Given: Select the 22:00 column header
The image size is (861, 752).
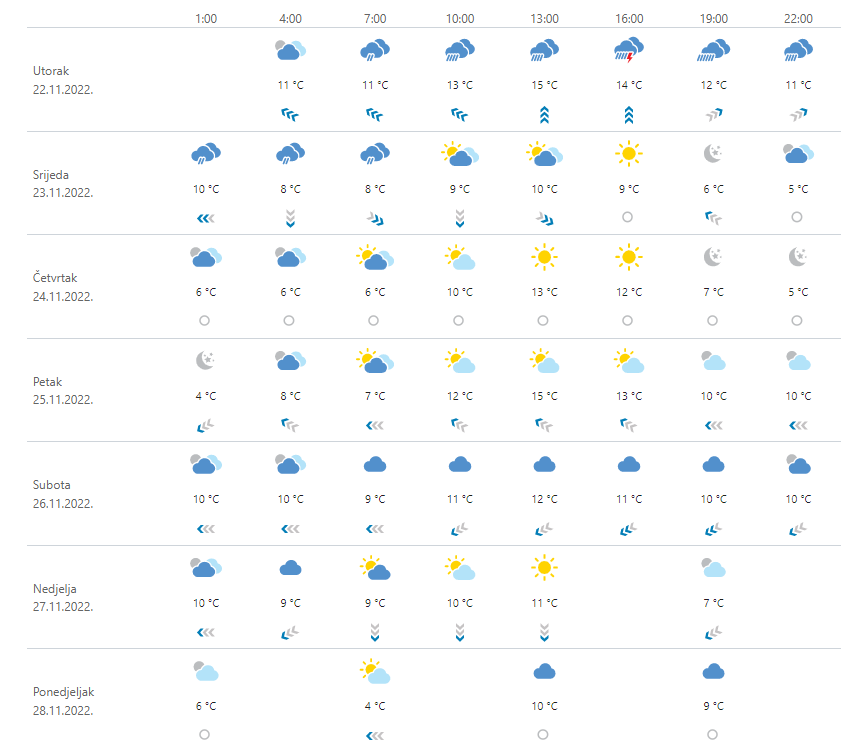Looking at the screenshot, I should point(797,18).
